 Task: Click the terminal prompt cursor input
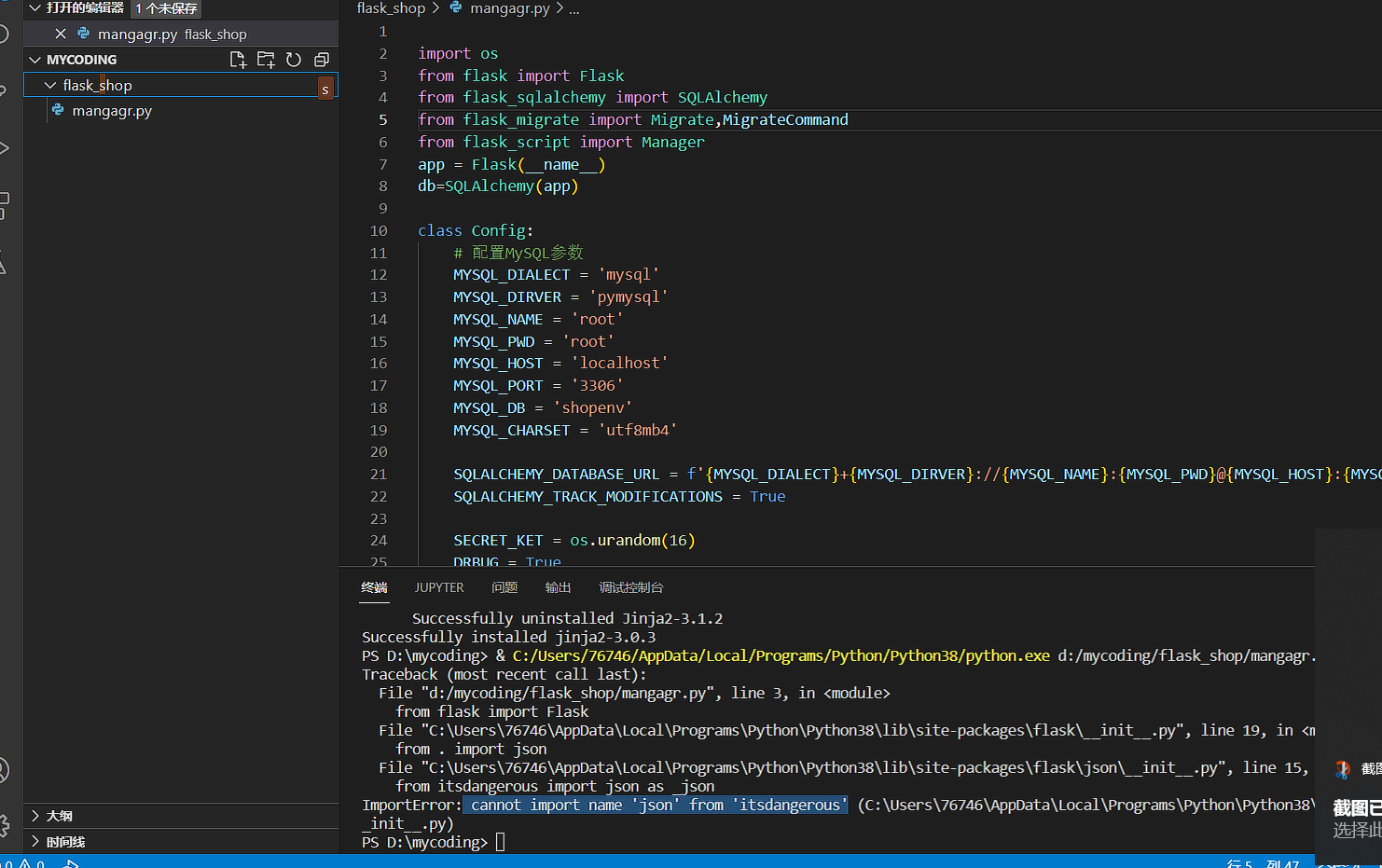(x=501, y=842)
